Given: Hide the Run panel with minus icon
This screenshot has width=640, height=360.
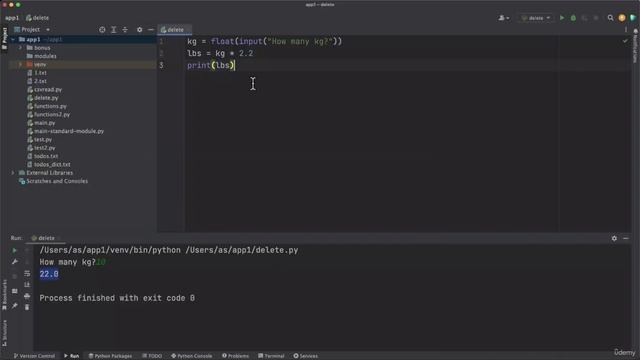Looking at the screenshot, I should point(626,238).
